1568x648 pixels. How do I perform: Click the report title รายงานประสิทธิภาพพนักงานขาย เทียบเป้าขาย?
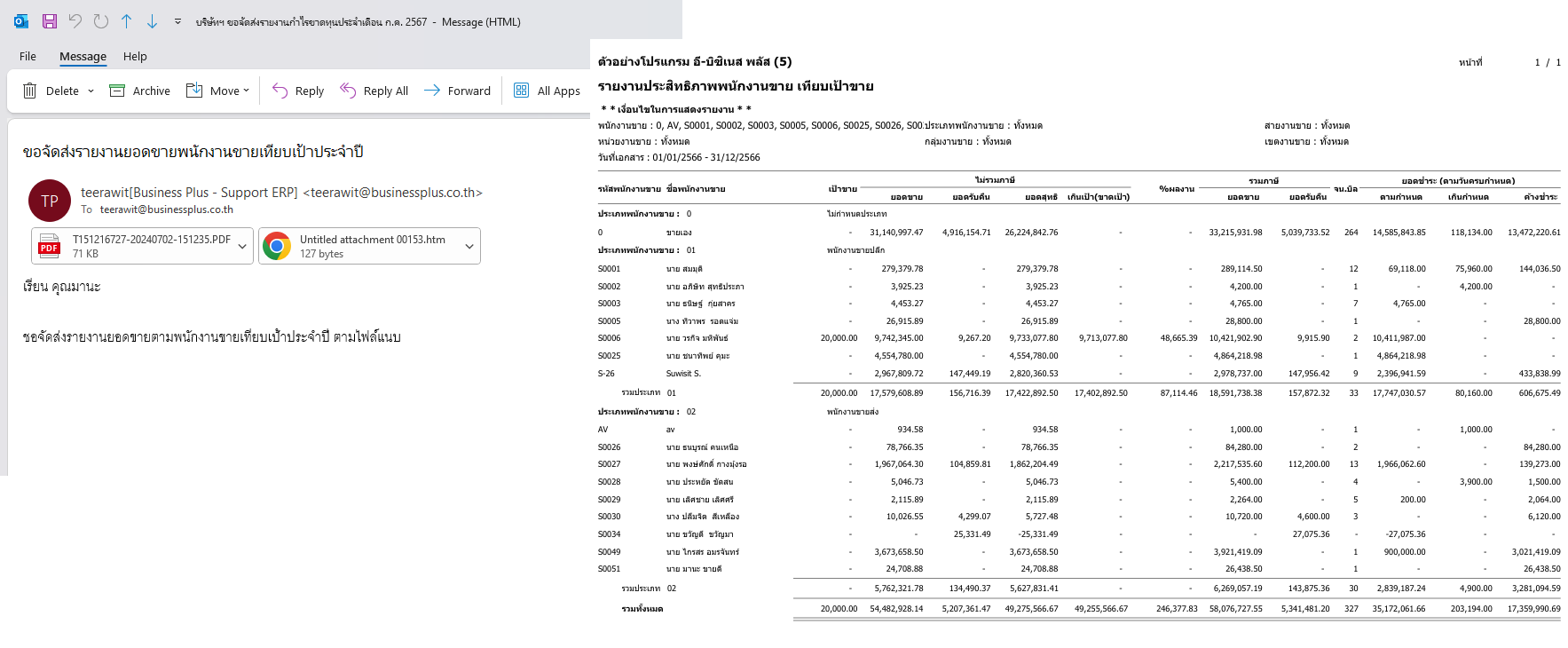[x=736, y=86]
